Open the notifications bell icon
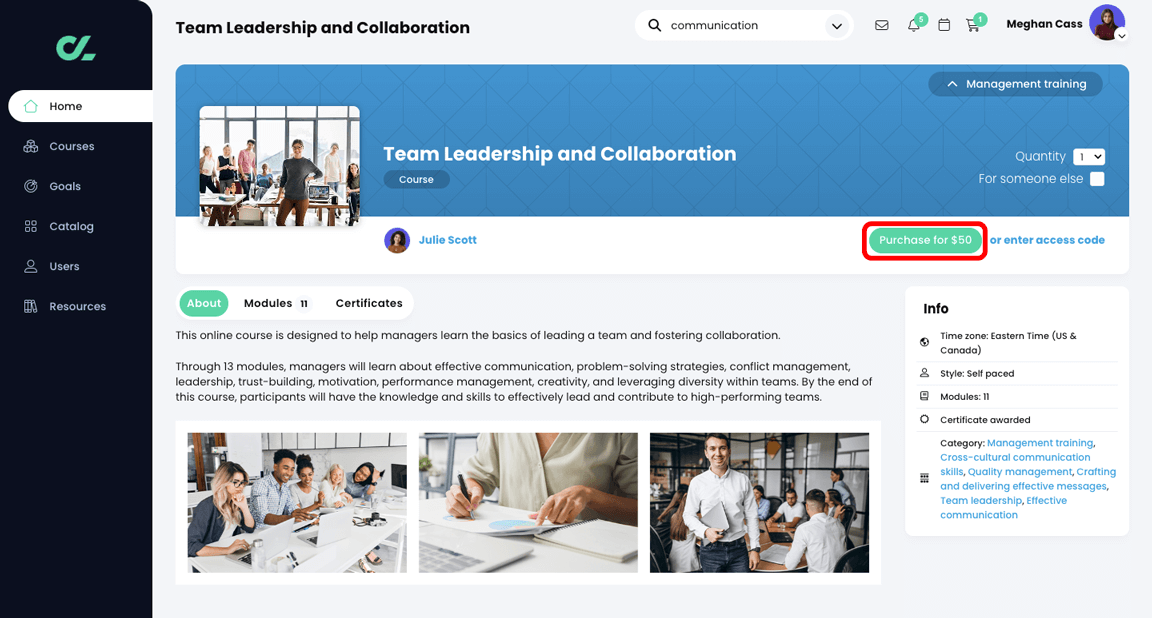Viewport: 1152px width, 618px height. 913,25
